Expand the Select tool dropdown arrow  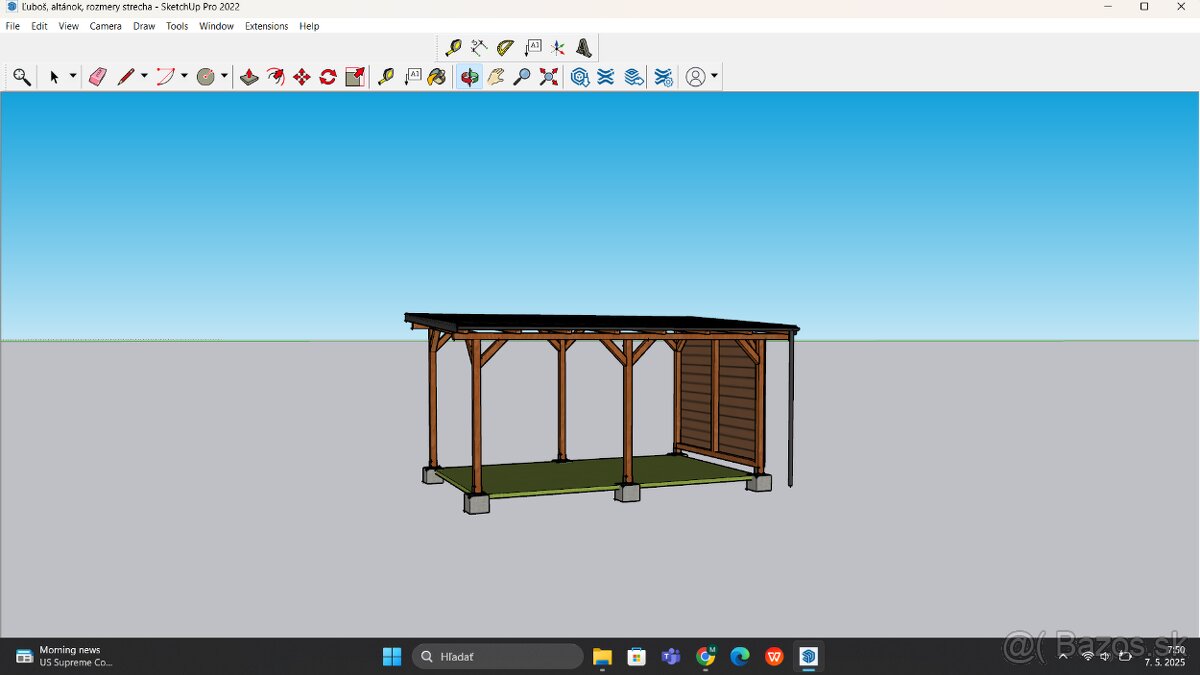tap(73, 77)
